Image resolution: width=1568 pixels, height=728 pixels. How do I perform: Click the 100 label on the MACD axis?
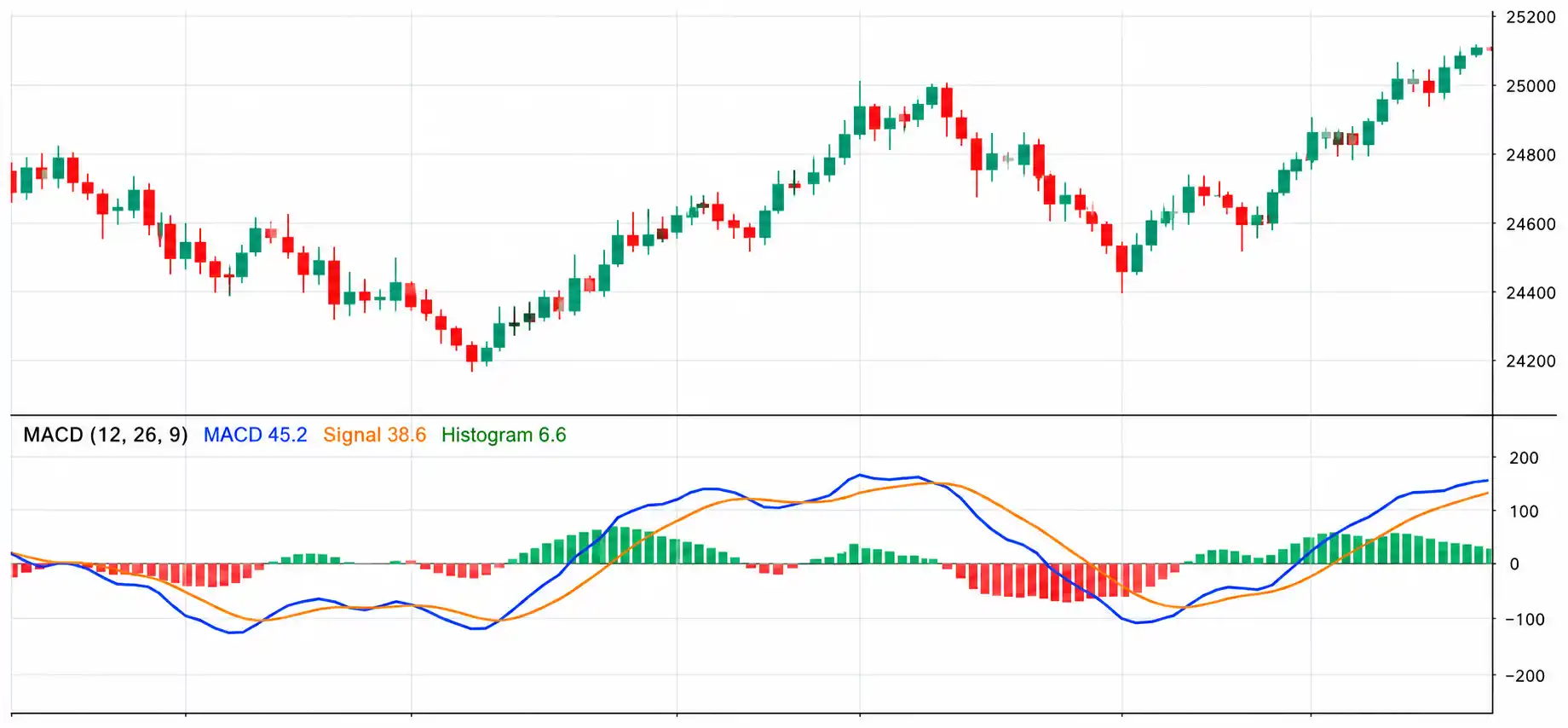point(1524,511)
